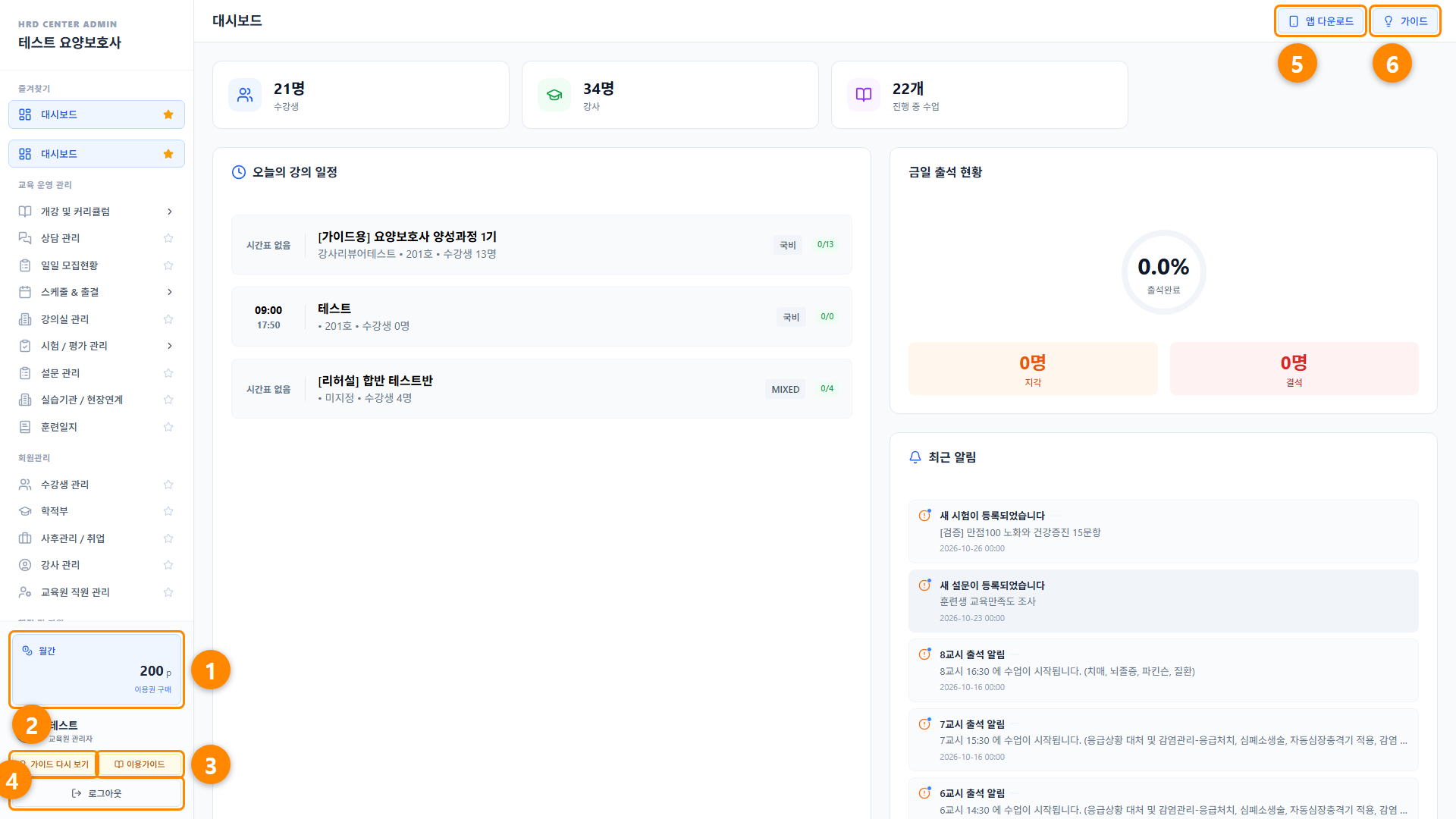Click the grid icon of 대시보드 under 즐겨찾기
Screen dimensions: 1456x819
click(x=25, y=115)
